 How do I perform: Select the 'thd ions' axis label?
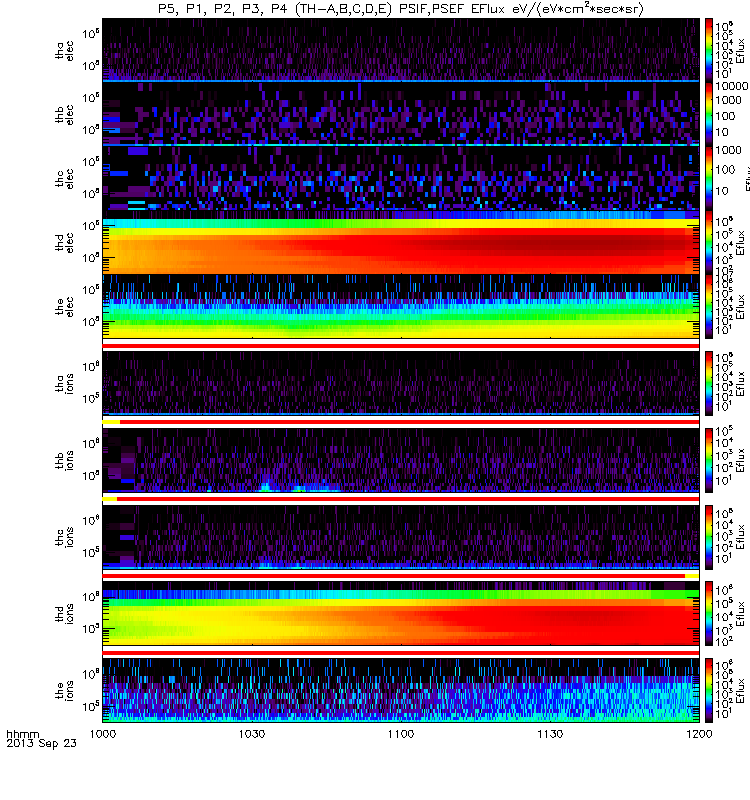(x=65, y=614)
